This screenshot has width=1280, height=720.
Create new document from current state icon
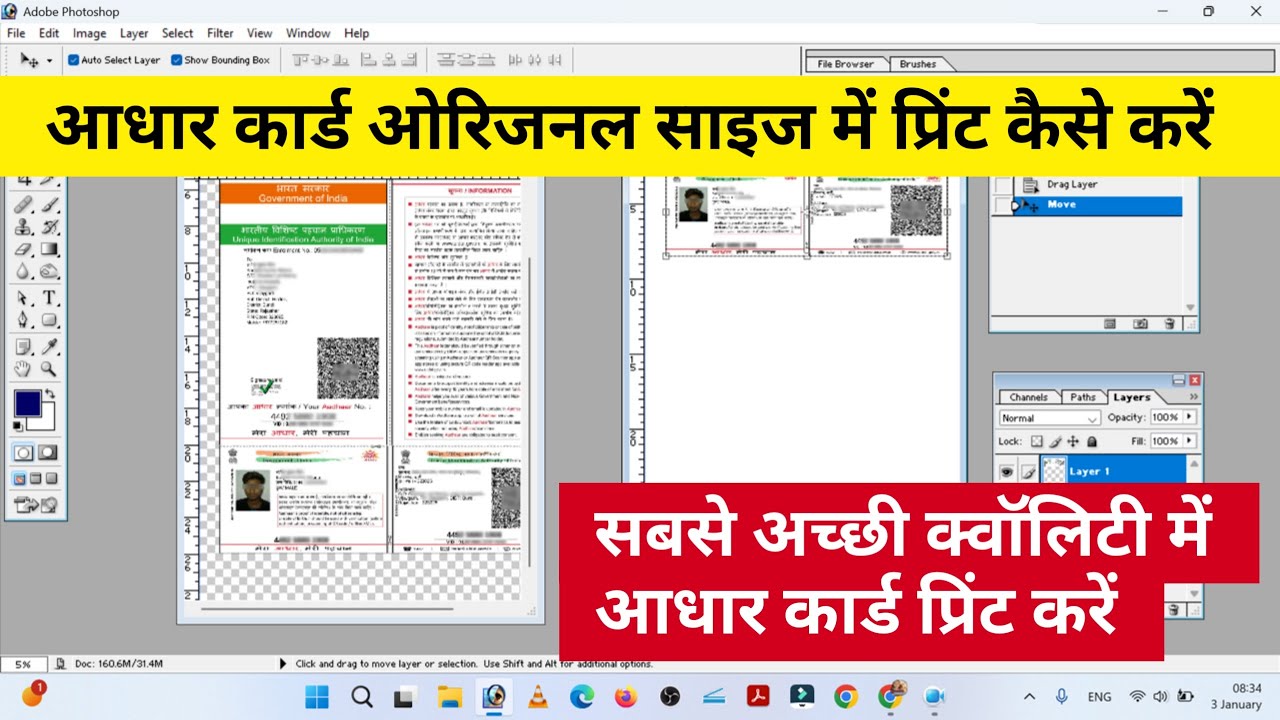pos(1110,324)
